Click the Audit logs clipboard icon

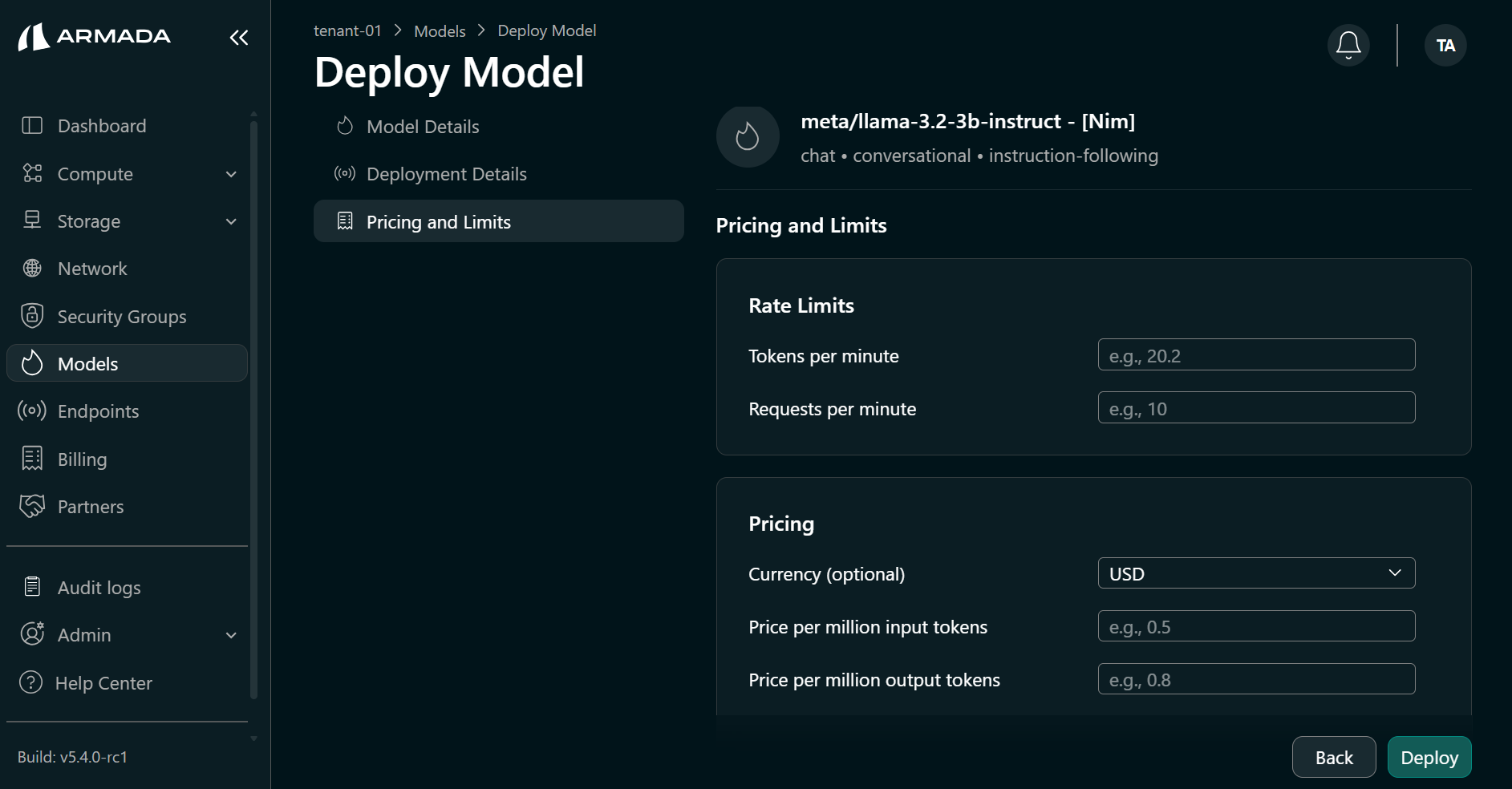[32, 587]
